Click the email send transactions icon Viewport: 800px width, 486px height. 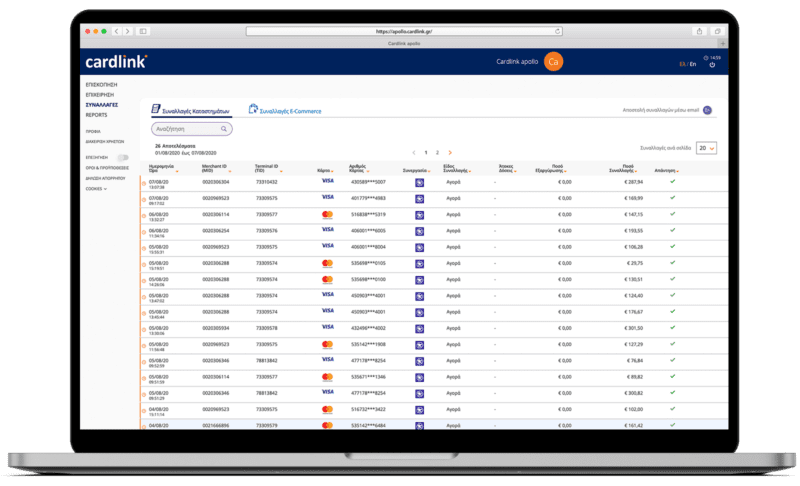click(707, 110)
